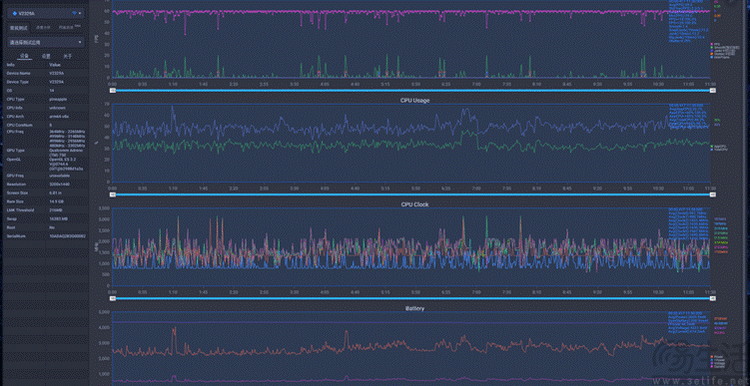Click the CPU Freq label
The image size is (750, 386).
tap(15, 131)
